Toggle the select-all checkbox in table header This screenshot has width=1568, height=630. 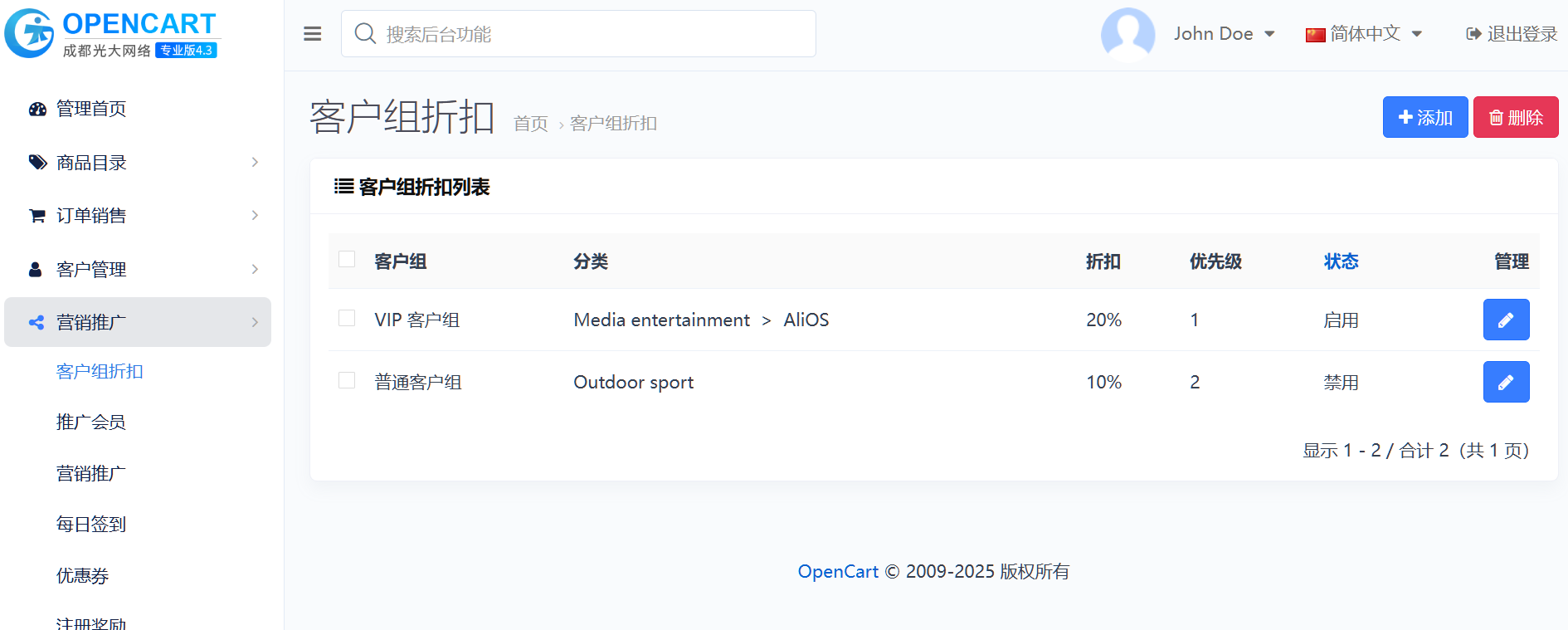click(347, 260)
